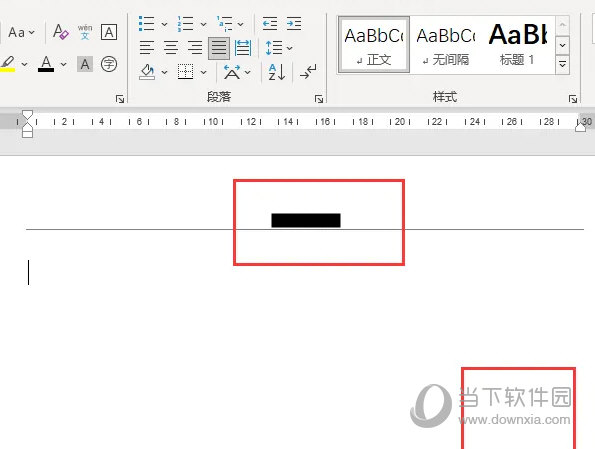Open the 段落 paragraph settings dialog launcher

(x=319, y=99)
